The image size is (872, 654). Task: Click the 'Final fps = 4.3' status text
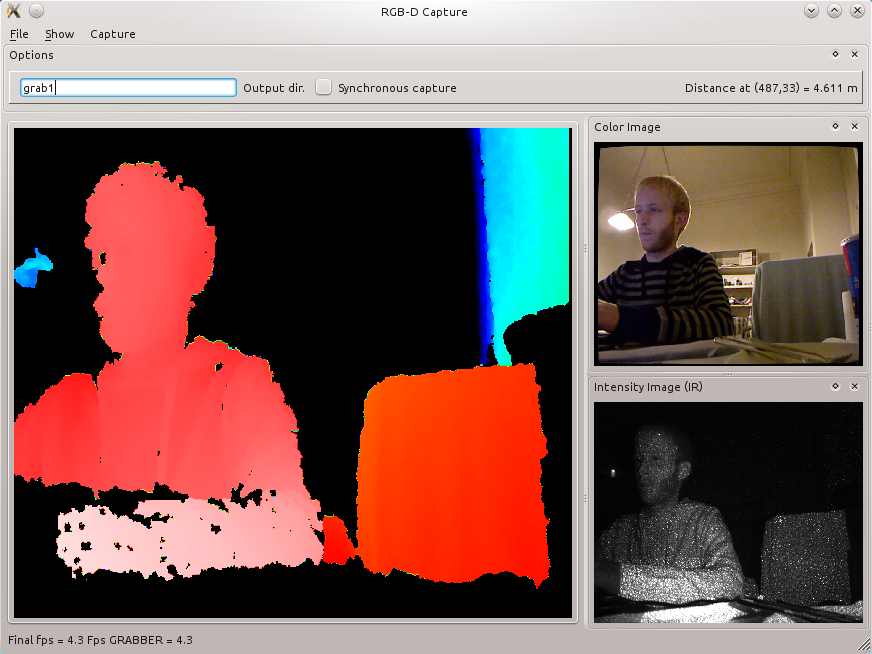coord(46,640)
